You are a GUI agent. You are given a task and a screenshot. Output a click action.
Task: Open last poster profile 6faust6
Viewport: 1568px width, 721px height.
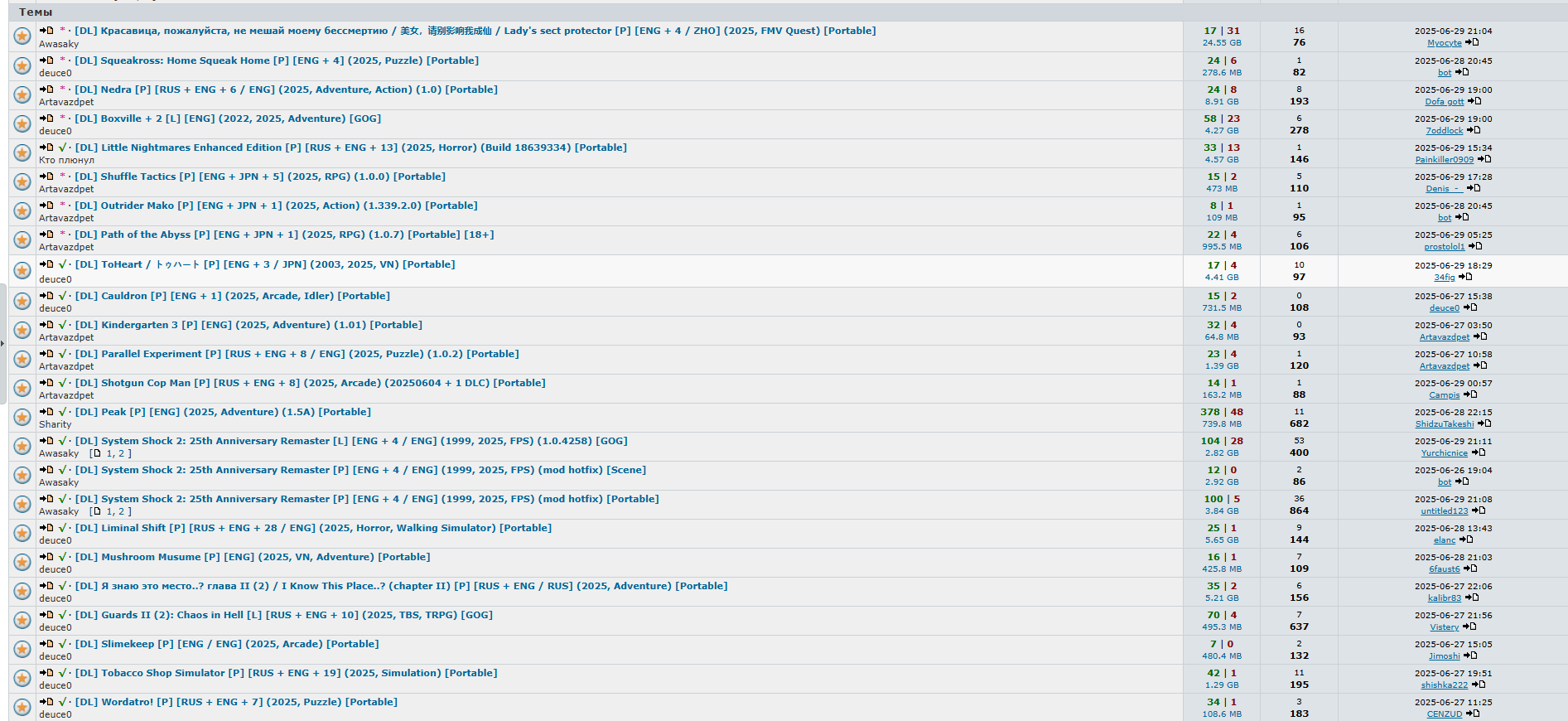point(1445,569)
